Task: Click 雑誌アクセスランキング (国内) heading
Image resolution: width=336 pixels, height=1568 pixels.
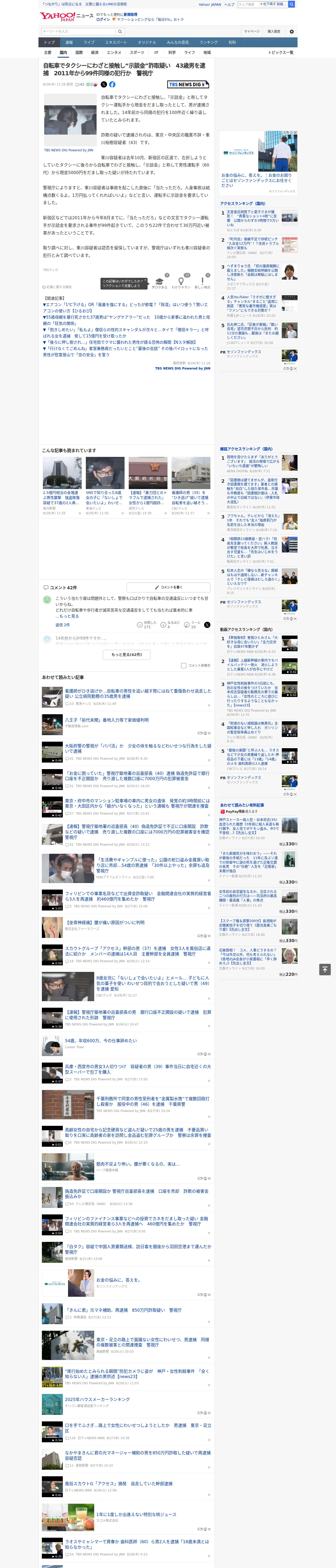Action: click(246, 449)
